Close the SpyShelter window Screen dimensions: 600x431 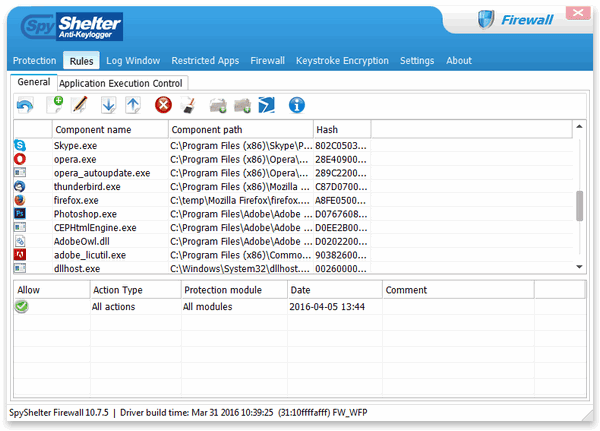[578, 13]
